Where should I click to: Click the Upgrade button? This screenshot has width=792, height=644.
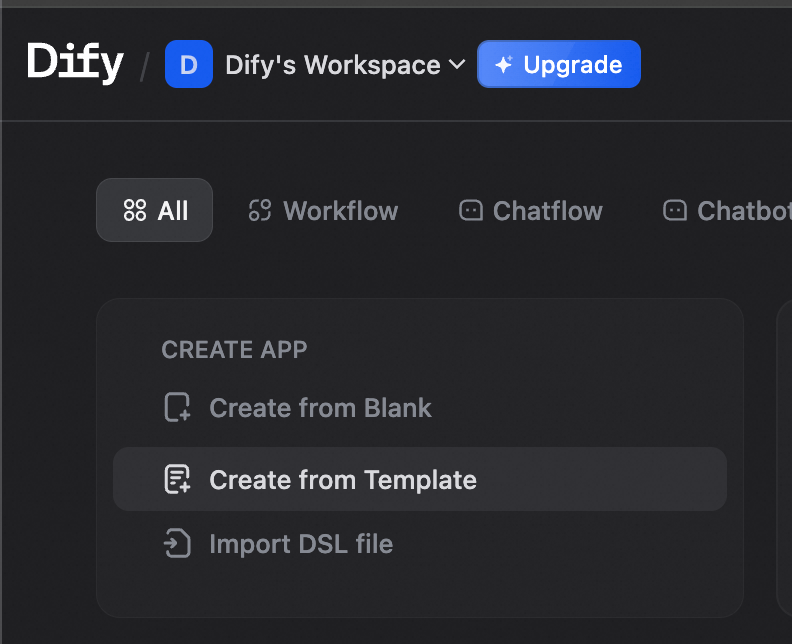(559, 64)
